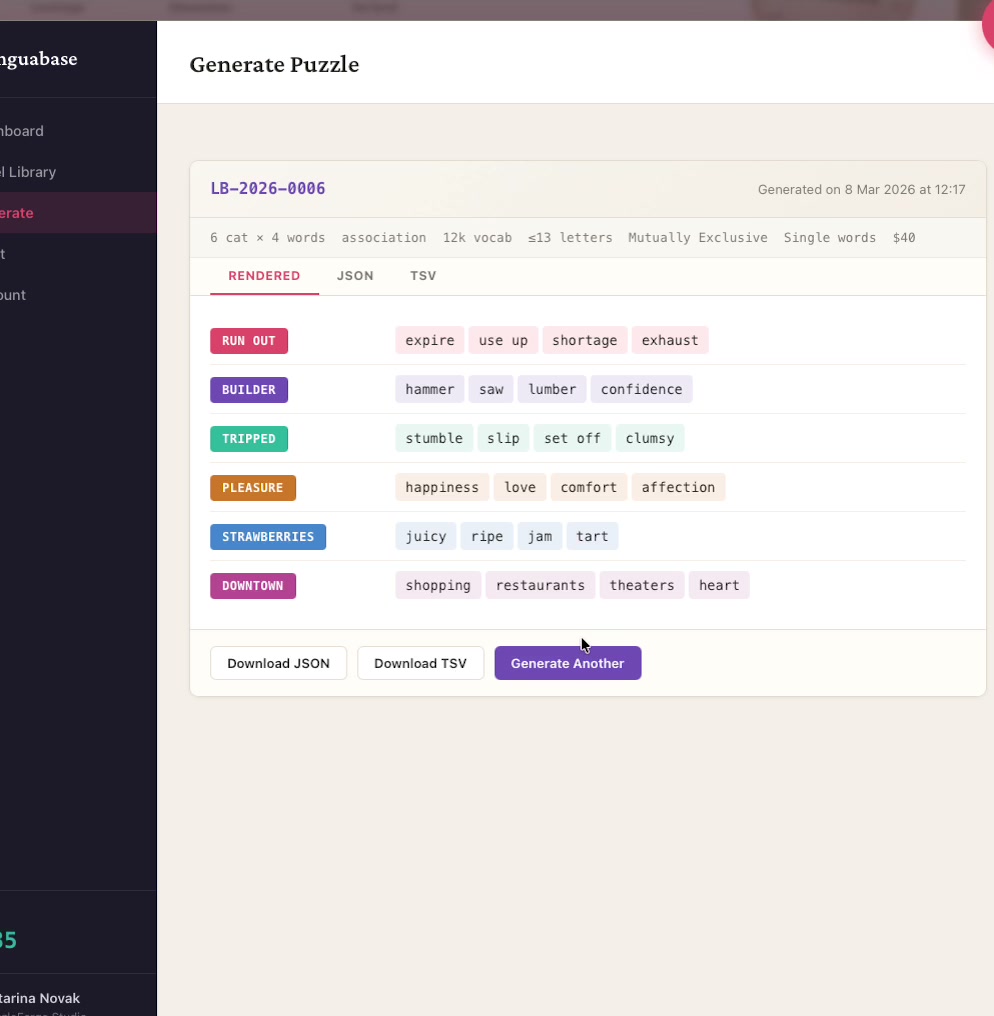Click the word chip 'exhaust'

point(670,340)
